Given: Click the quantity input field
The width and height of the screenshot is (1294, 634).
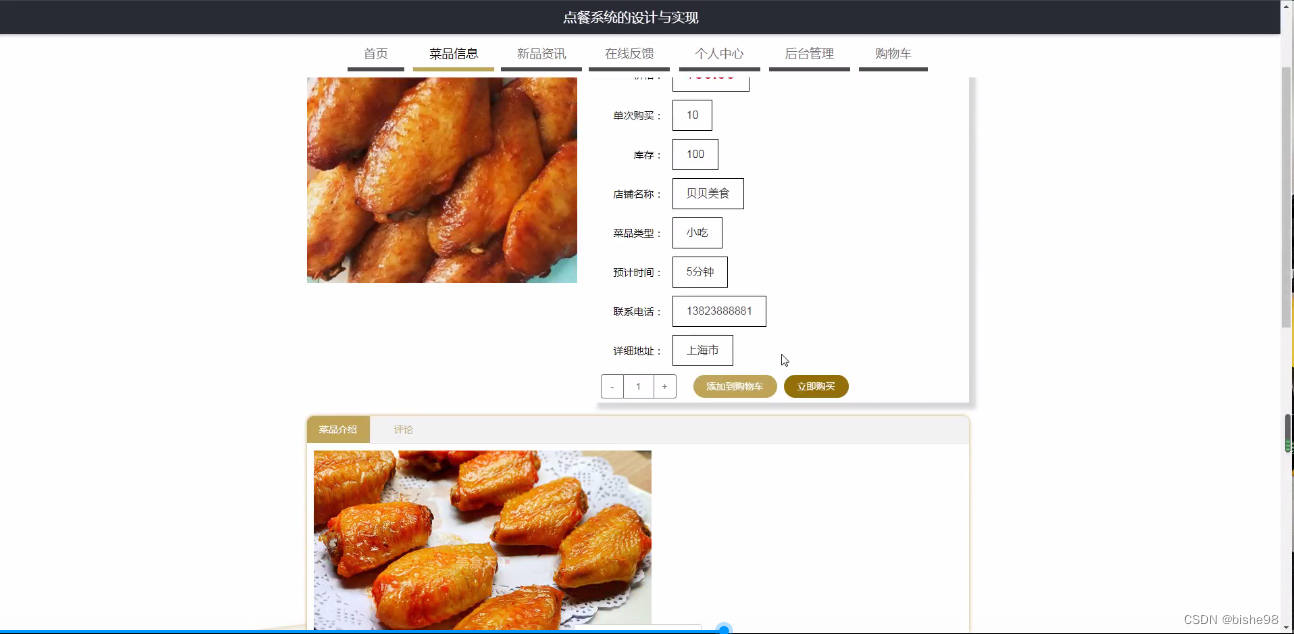Looking at the screenshot, I should click(637, 385).
